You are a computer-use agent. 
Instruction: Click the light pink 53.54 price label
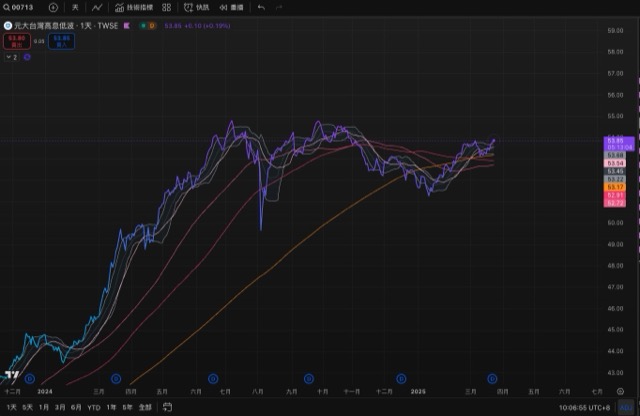[615, 163]
